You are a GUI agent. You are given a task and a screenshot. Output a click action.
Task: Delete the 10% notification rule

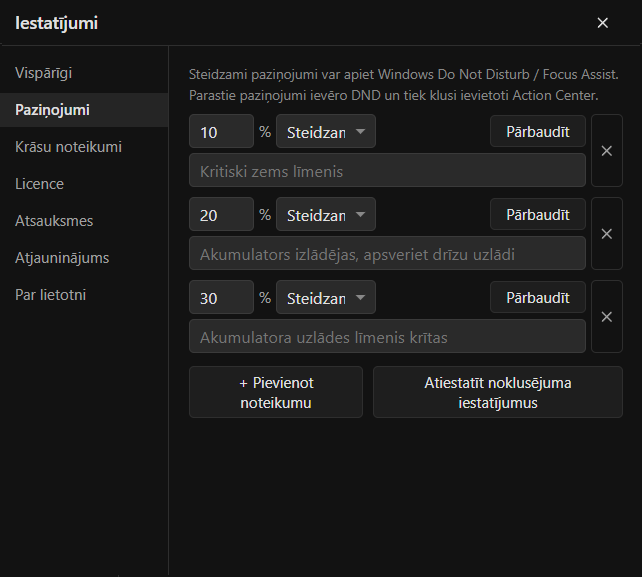tap(607, 151)
